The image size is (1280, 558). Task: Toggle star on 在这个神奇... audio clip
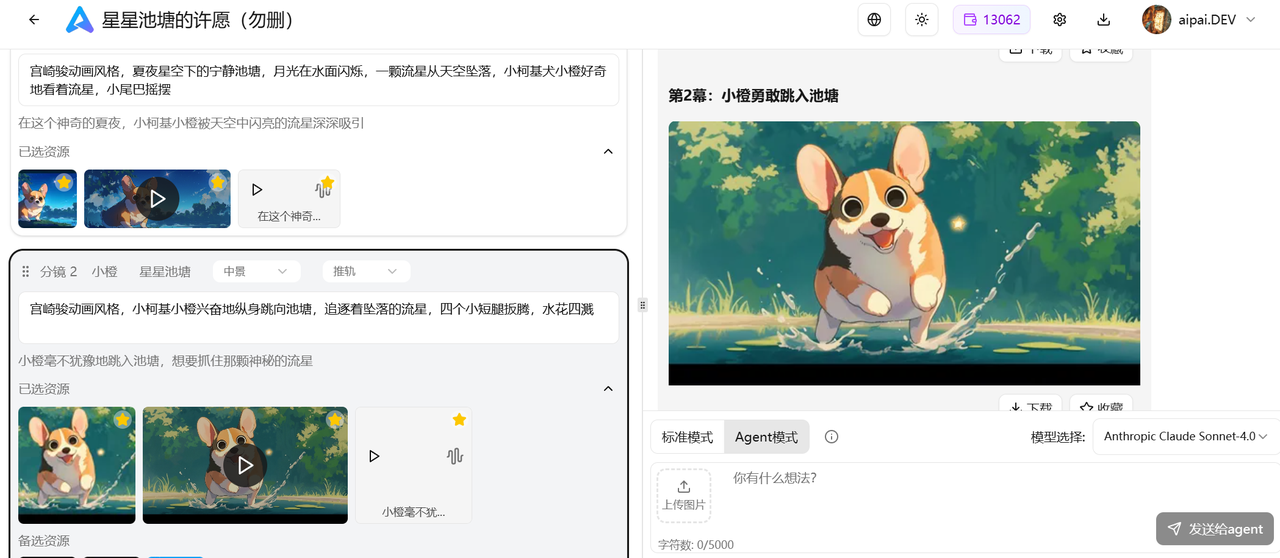click(327, 183)
